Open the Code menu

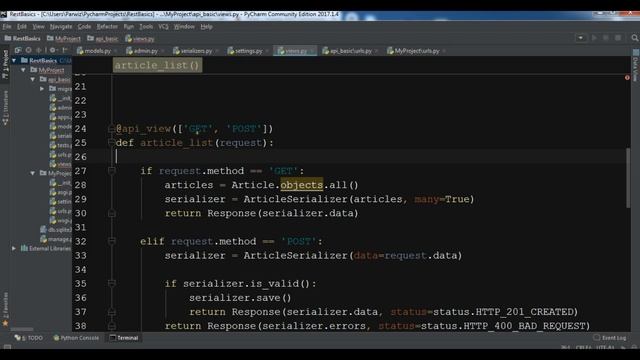pyautogui.click(x=84, y=27)
